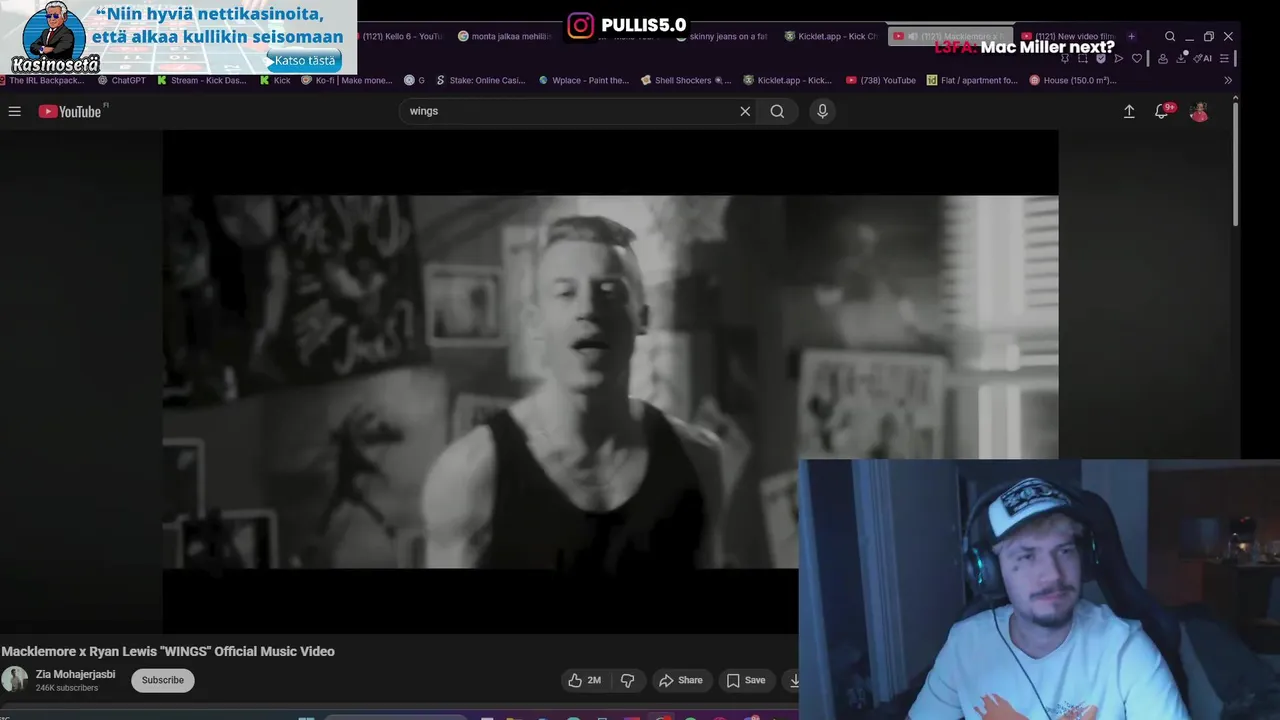This screenshot has width=1280, height=720.
Task: Open the Zia Mohajerjasbi channel avatar
Action: (x=15, y=680)
